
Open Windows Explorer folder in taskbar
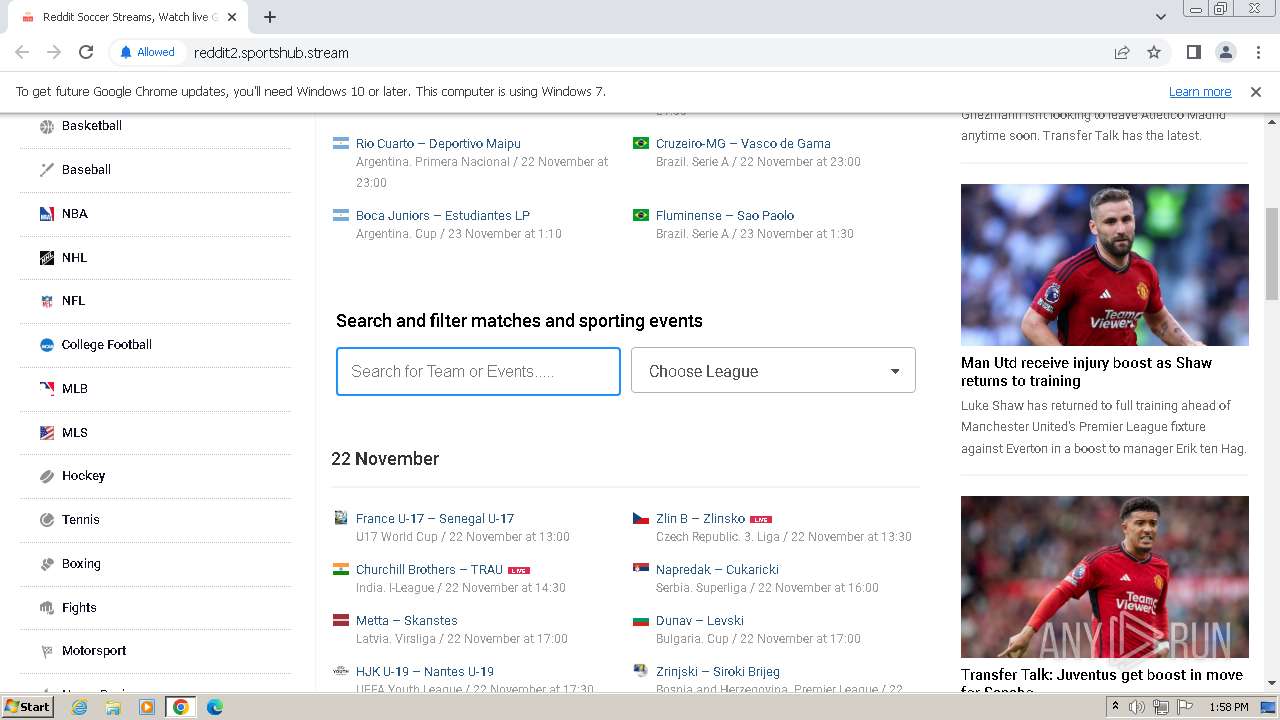pyautogui.click(x=113, y=707)
